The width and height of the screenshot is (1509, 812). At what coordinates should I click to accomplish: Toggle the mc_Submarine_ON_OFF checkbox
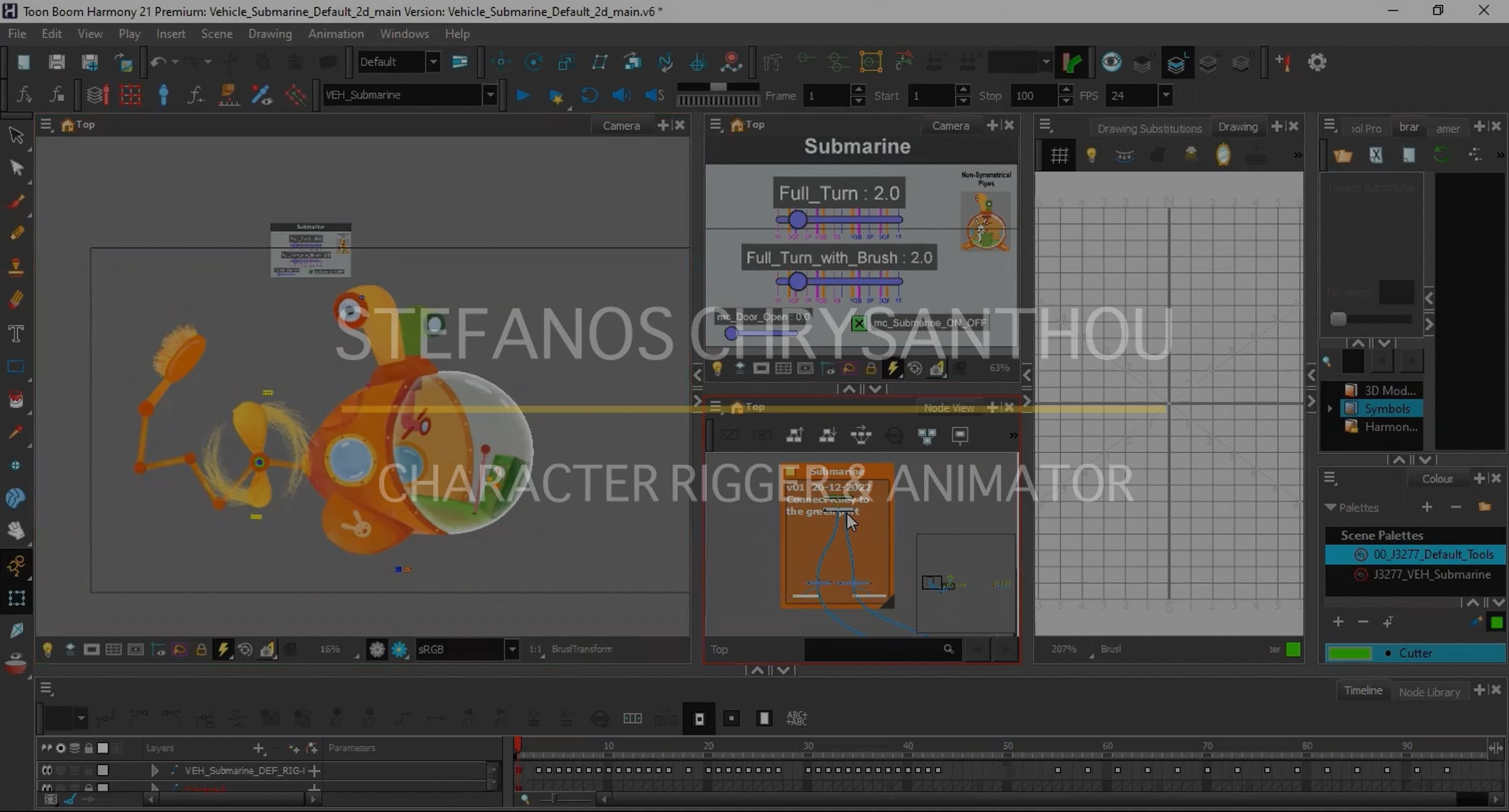tap(858, 323)
